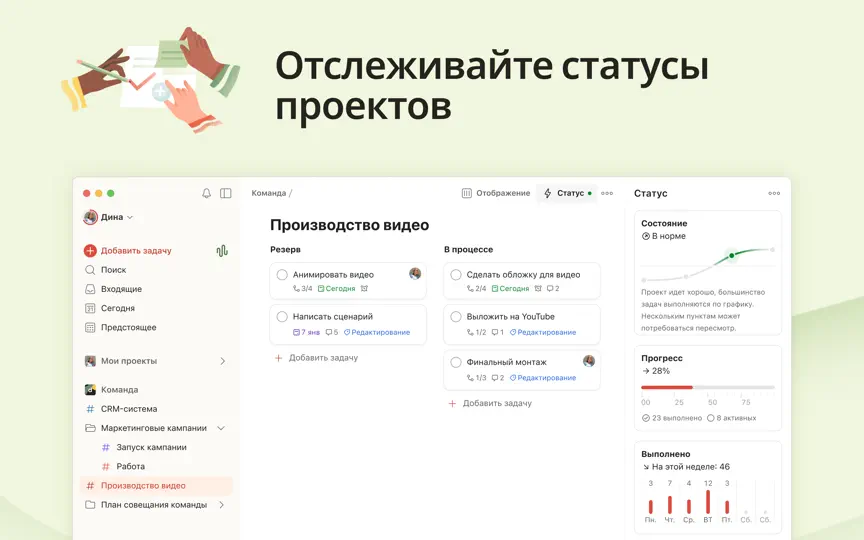Expand the План совещания команды chevron
The image size is (864, 540).
click(x=222, y=505)
